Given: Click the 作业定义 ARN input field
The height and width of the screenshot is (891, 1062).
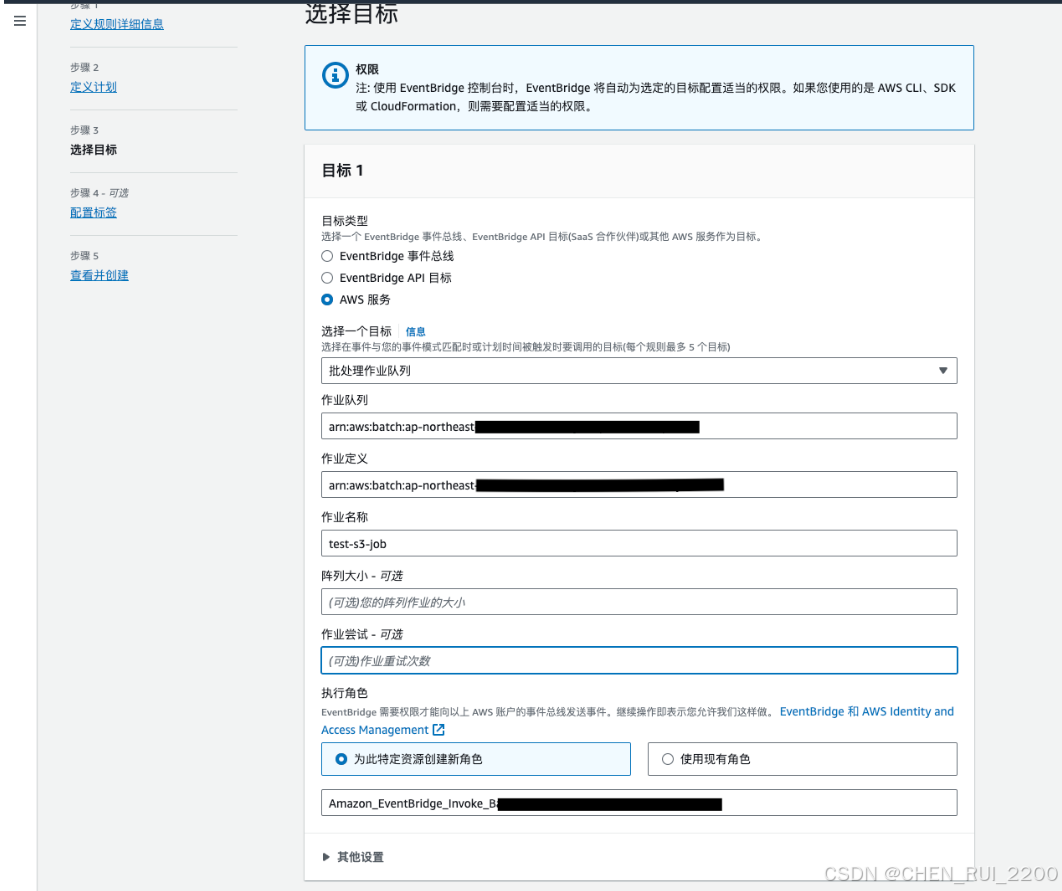Looking at the screenshot, I should [x=639, y=485].
